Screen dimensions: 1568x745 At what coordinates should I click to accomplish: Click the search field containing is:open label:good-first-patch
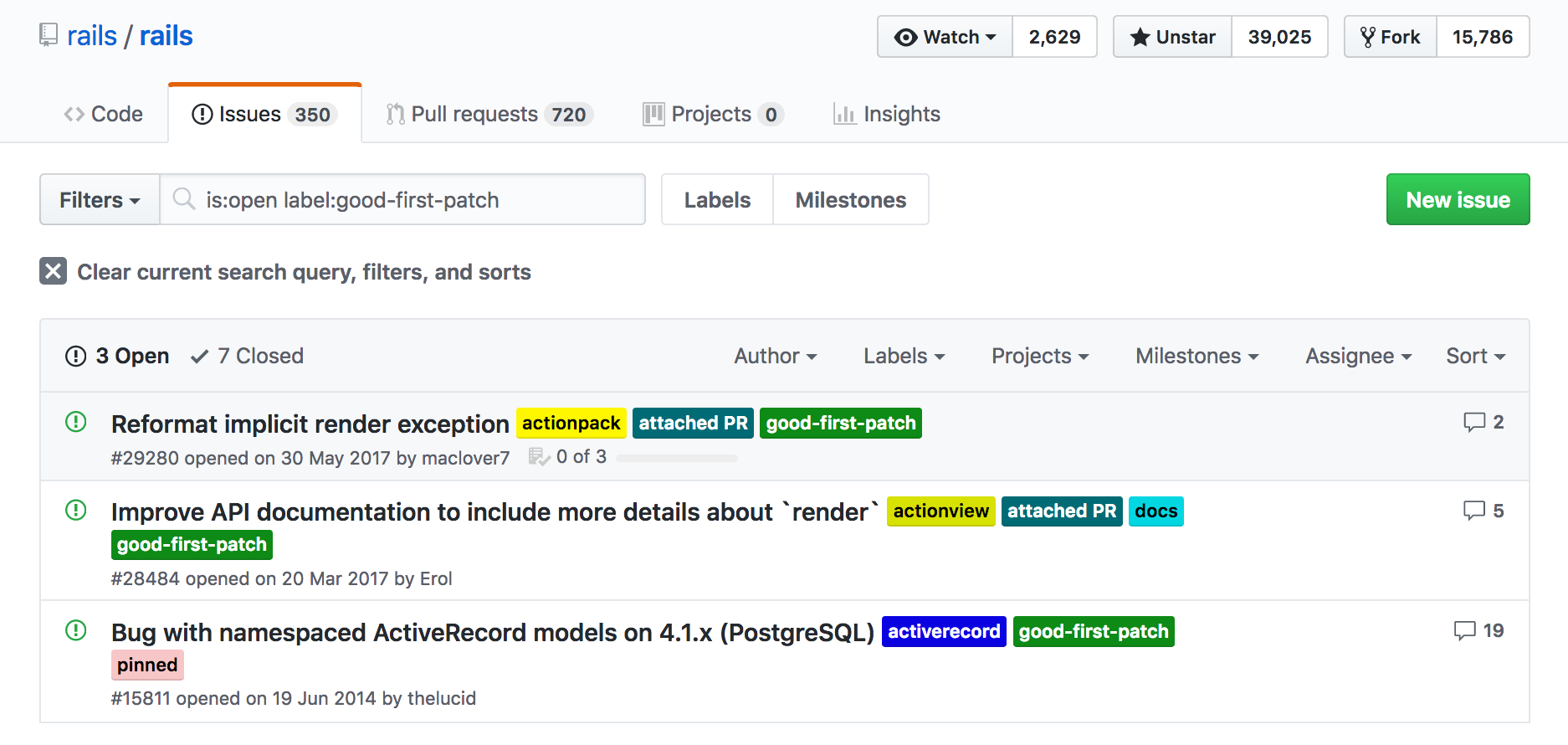(402, 199)
